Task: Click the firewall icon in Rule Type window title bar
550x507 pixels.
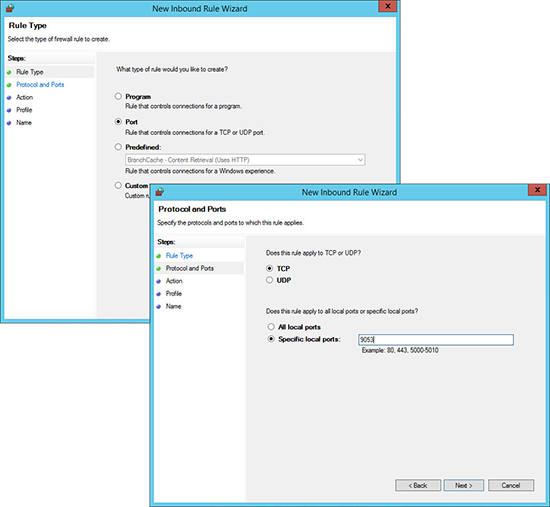Action: (10, 8)
